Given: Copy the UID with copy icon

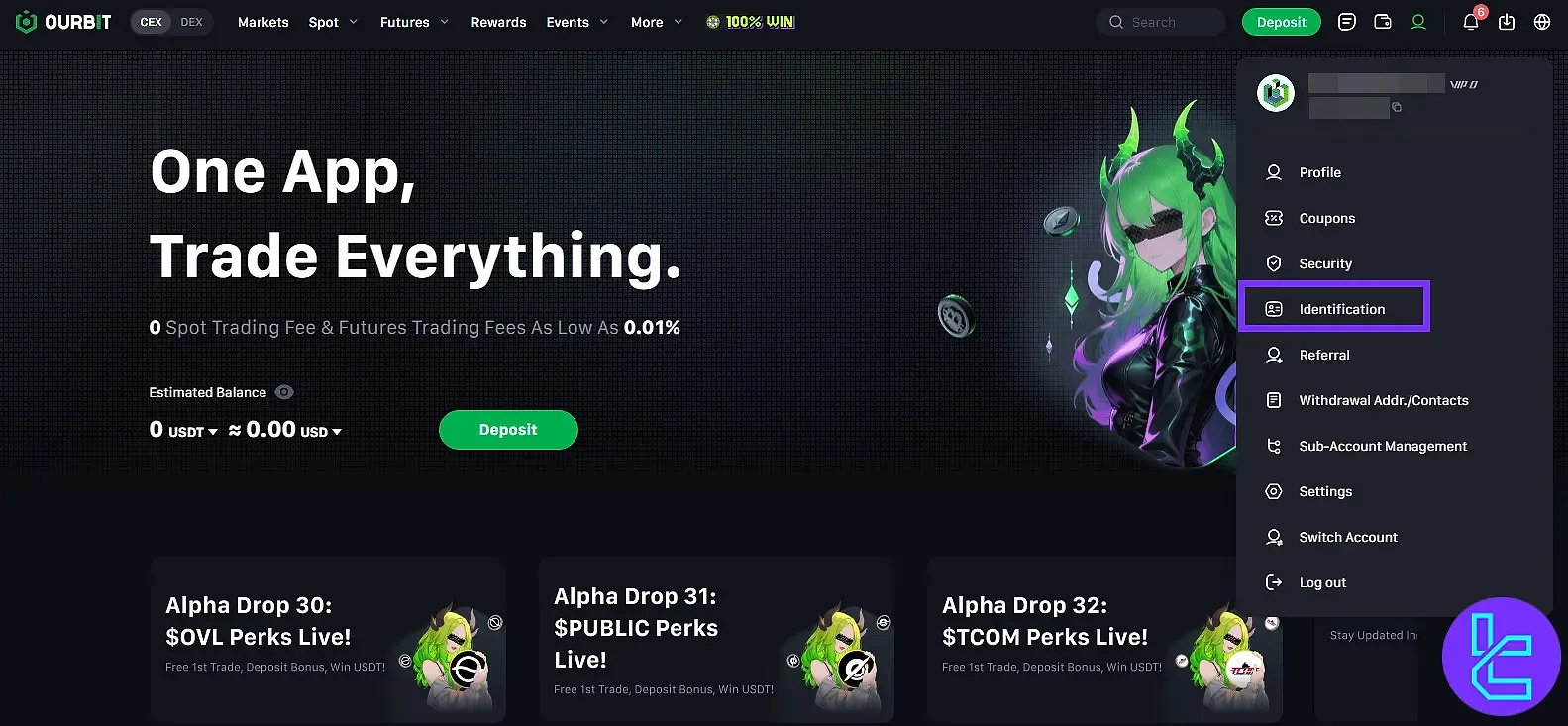Looking at the screenshot, I should click(1397, 107).
